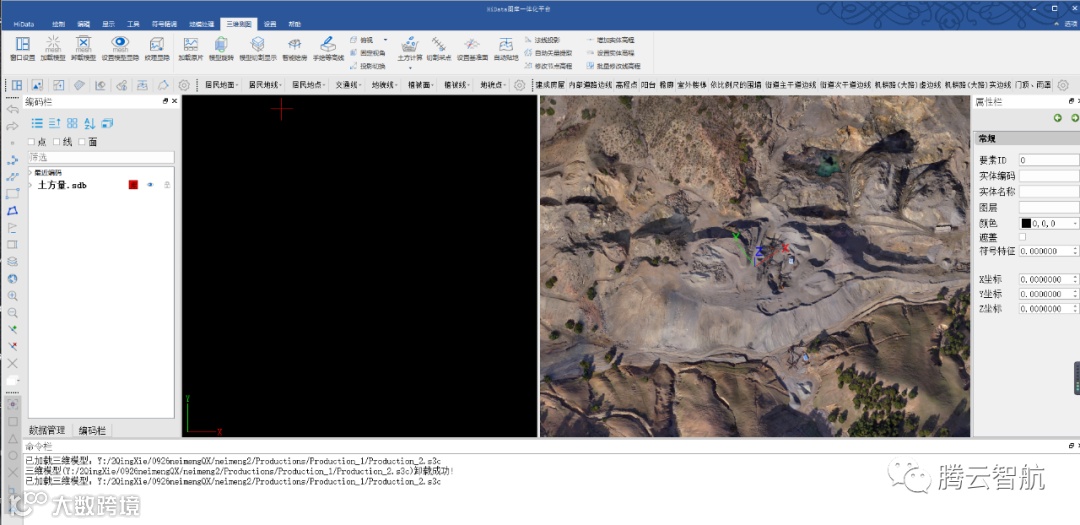Click the 土方计算 icon
1080x525 pixels.
pyautogui.click(x=410, y=44)
